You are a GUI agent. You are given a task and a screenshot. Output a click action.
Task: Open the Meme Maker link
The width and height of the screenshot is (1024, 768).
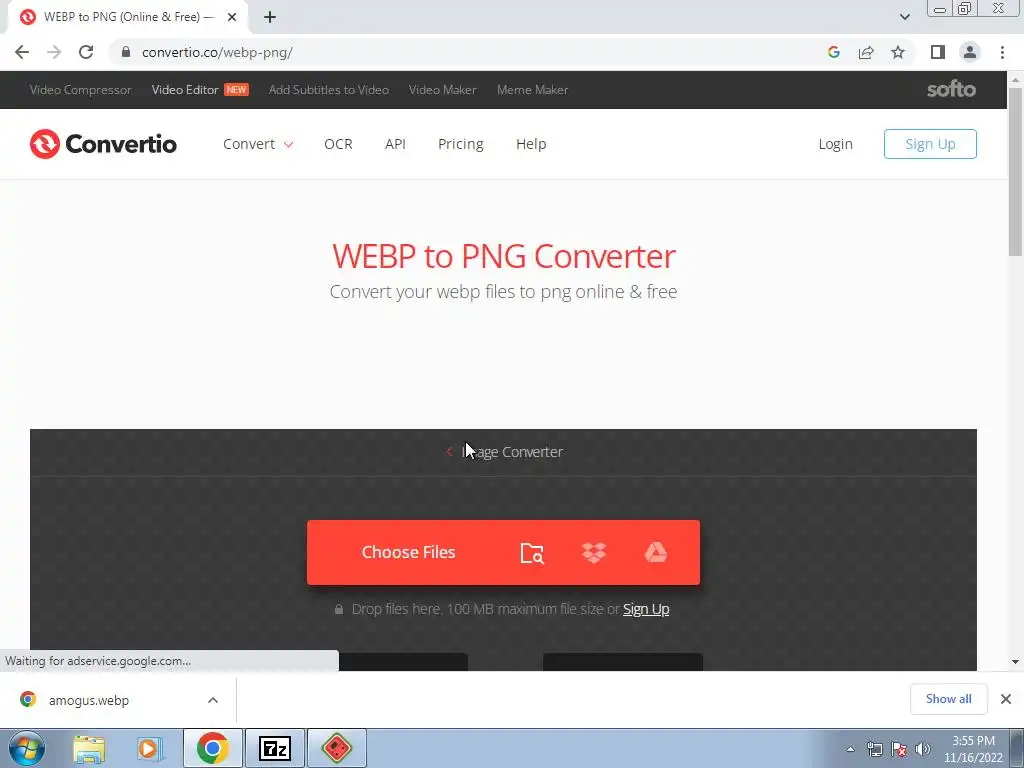coord(532,90)
